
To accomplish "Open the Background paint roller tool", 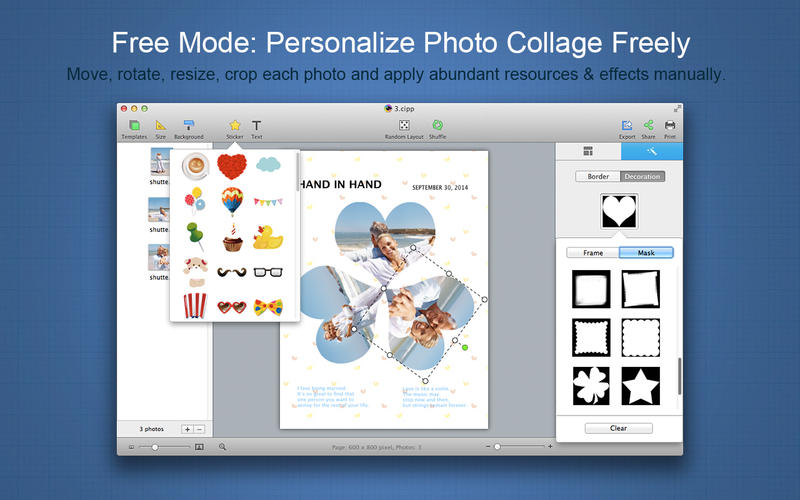I will (x=188, y=126).
